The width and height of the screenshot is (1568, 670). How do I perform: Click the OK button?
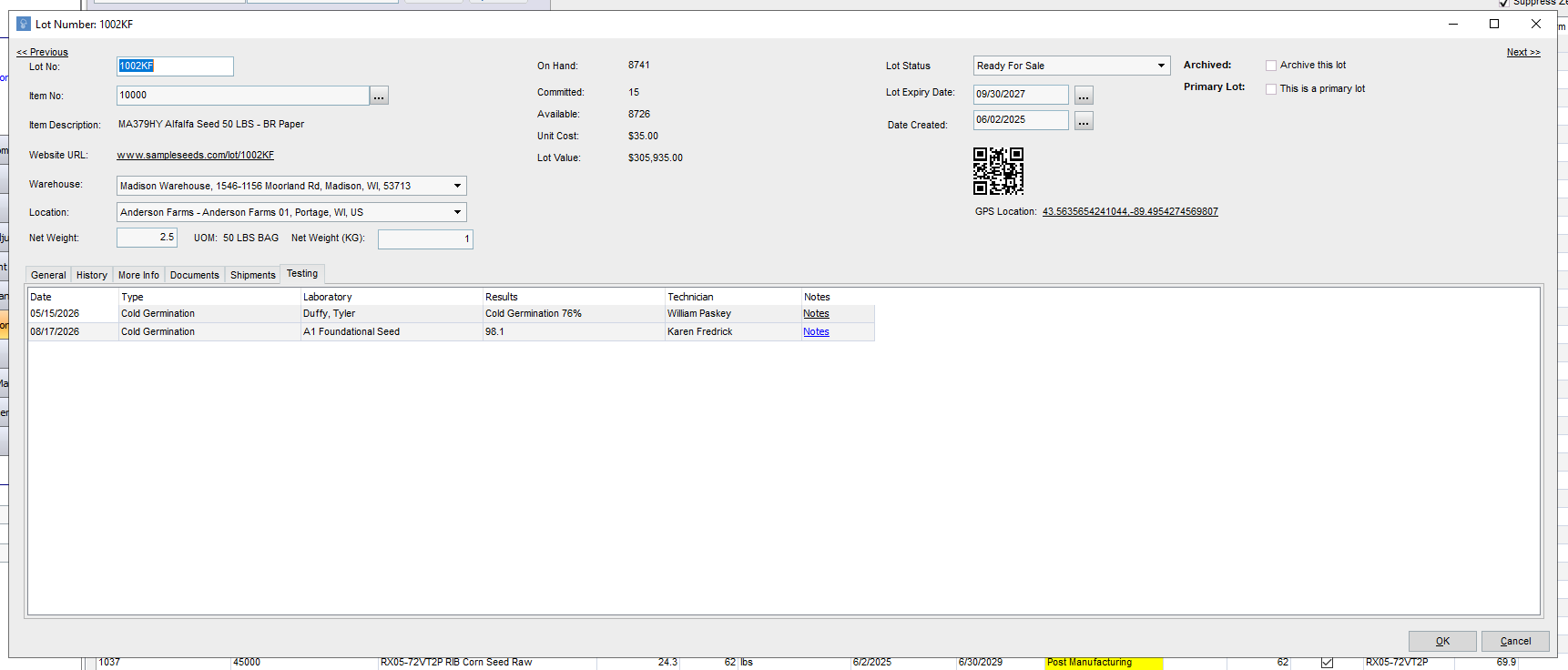tap(1442, 641)
